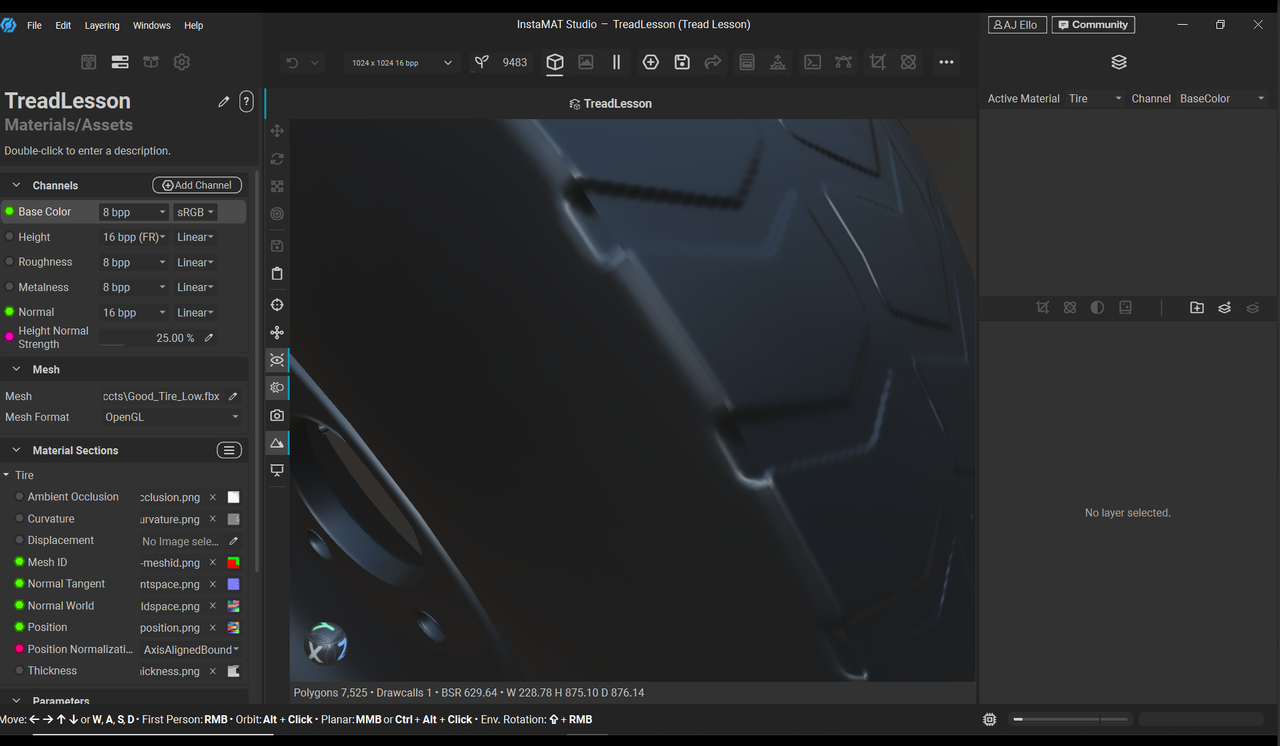Click the 3D cube viewport icon

(555, 62)
